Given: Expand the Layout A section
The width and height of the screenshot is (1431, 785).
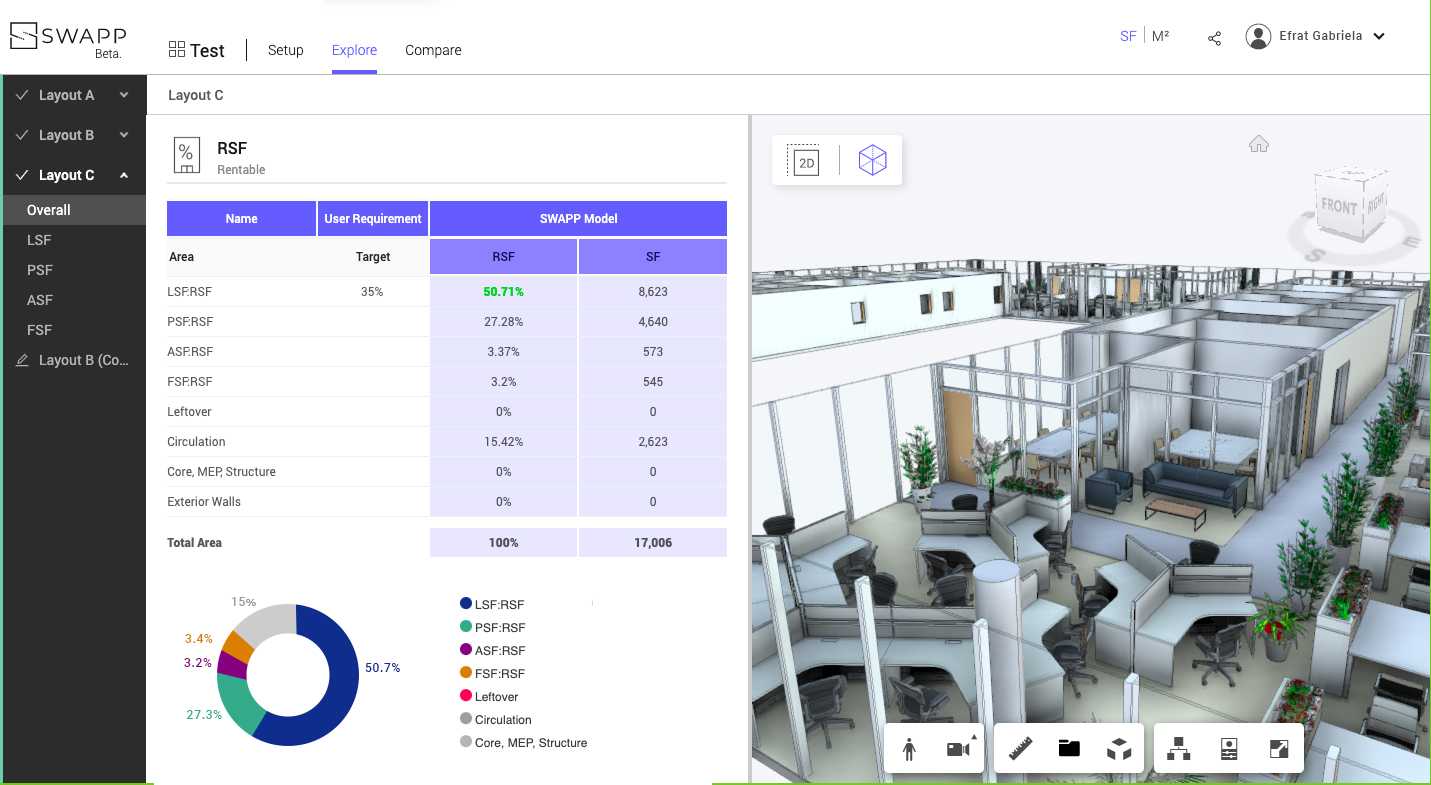Looking at the screenshot, I should click(124, 95).
